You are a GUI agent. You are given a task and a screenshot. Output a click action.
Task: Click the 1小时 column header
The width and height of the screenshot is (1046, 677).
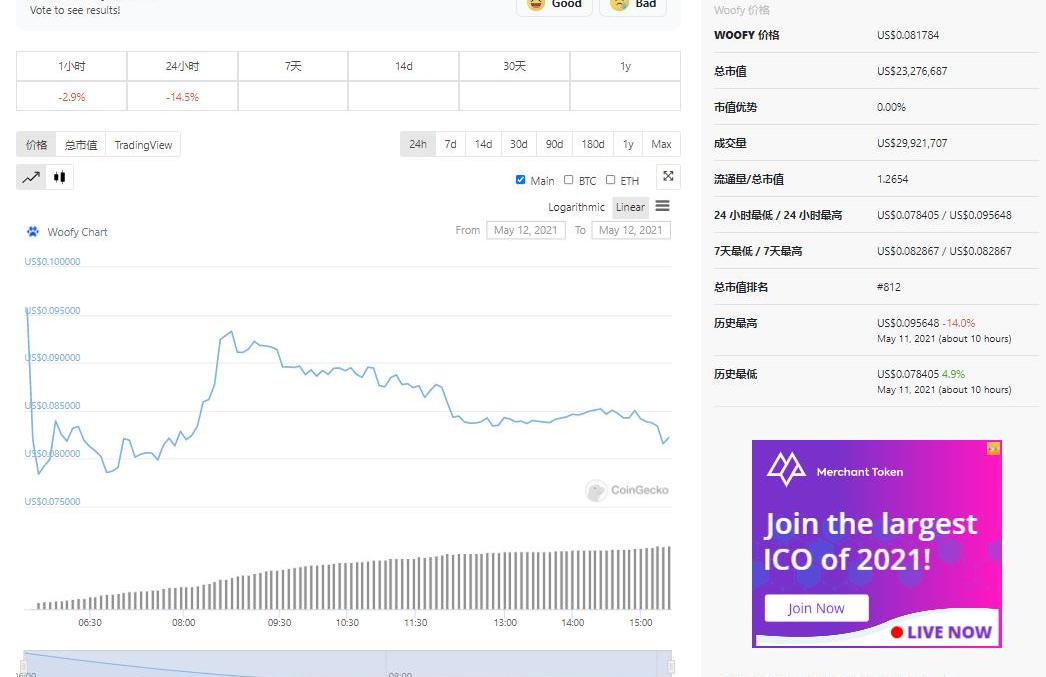(71, 66)
